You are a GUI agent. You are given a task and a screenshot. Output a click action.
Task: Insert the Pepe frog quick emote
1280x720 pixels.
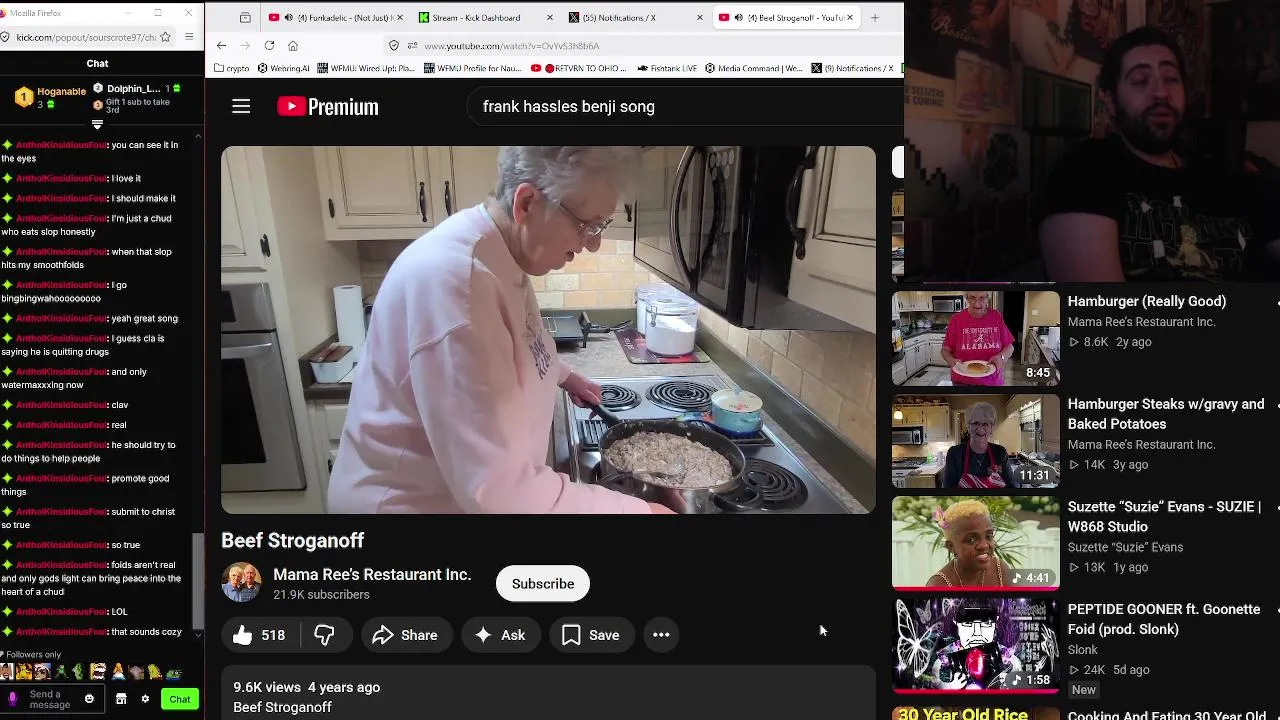point(173,672)
